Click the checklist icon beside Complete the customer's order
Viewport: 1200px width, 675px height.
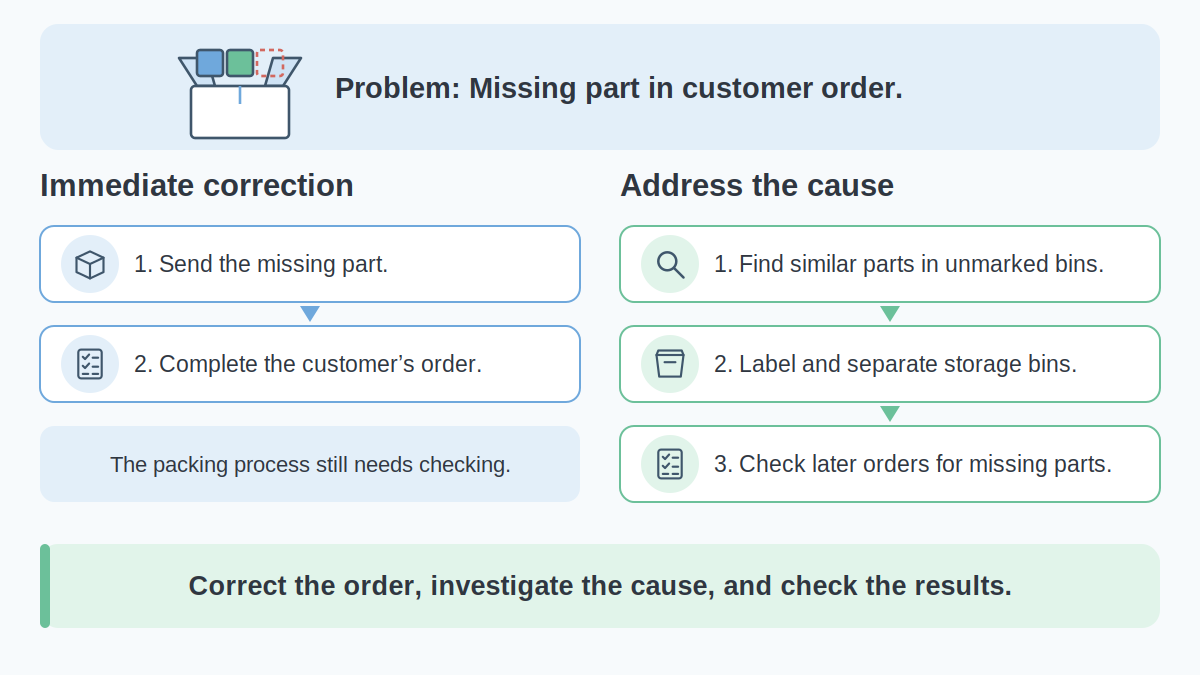pos(90,364)
